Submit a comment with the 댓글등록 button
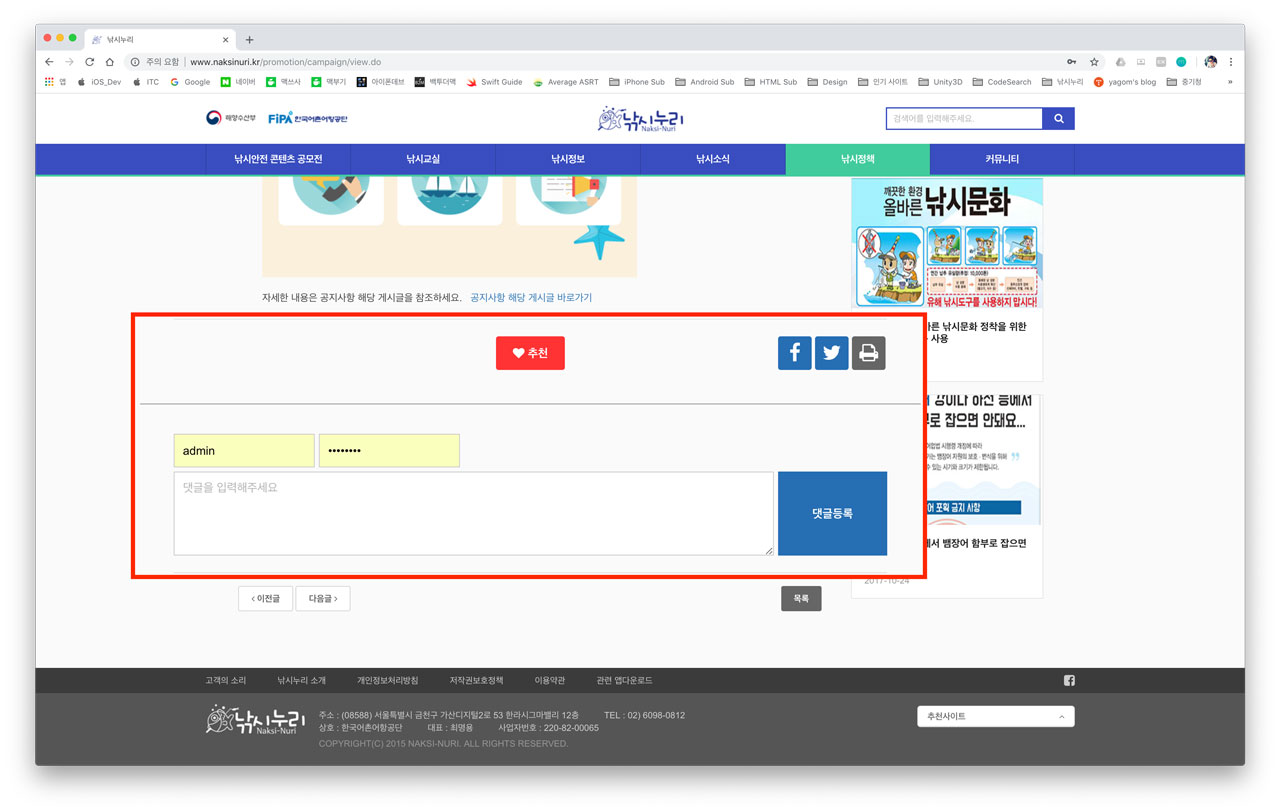The height and width of the screenshot is (812, 1280). (x=832, y=513)
